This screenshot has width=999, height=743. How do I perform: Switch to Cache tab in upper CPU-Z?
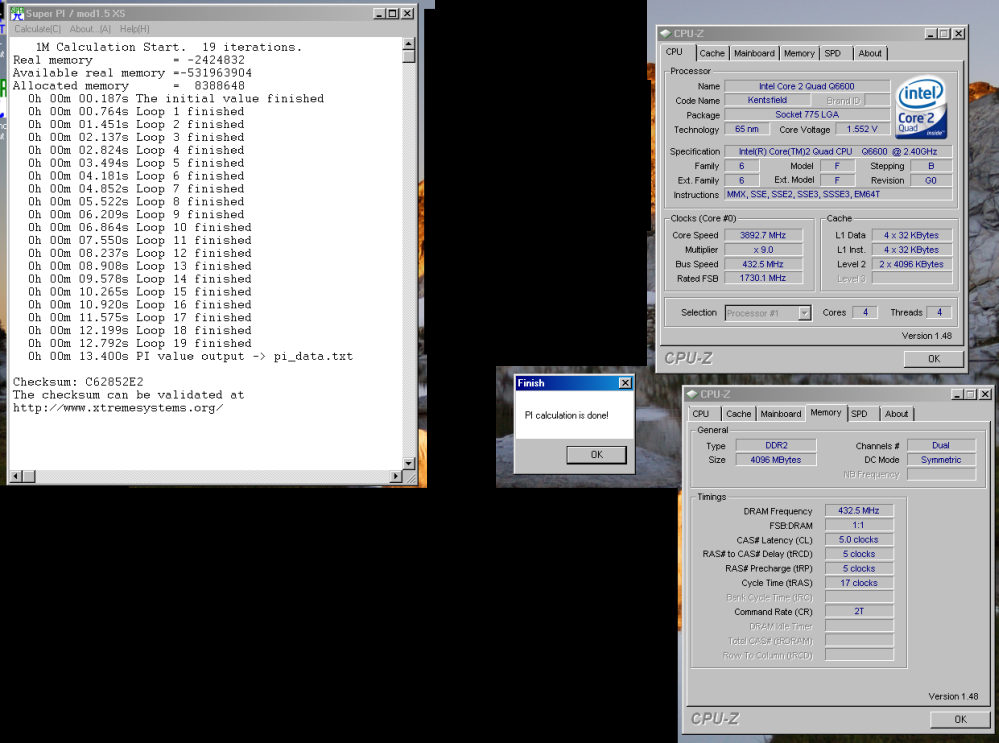[712, 54]
